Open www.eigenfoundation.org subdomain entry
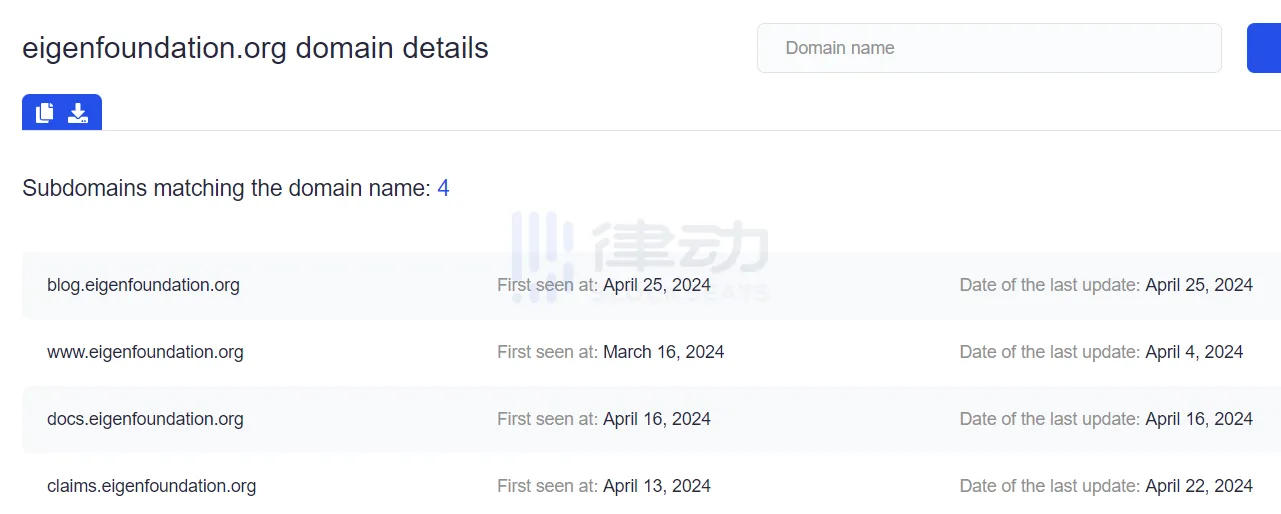1281x514 pixels. [x=145, y=352]
